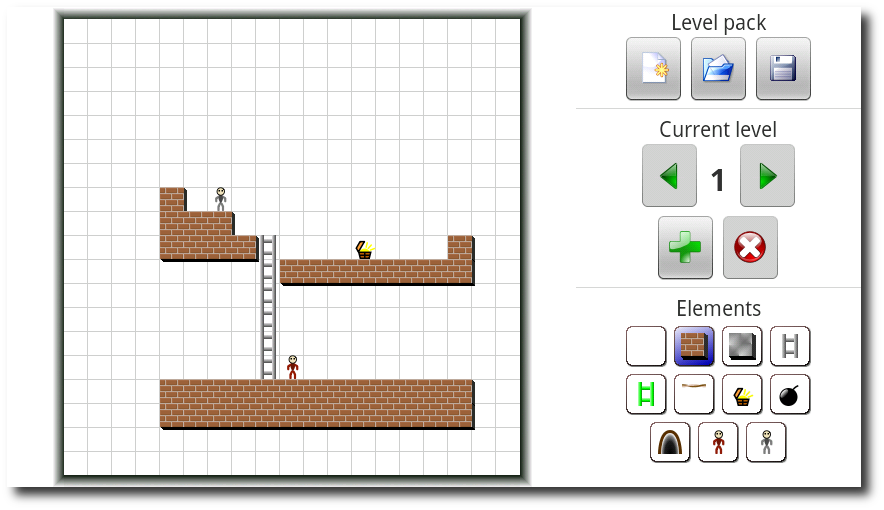Select the black bomb element

pos(790,394)
